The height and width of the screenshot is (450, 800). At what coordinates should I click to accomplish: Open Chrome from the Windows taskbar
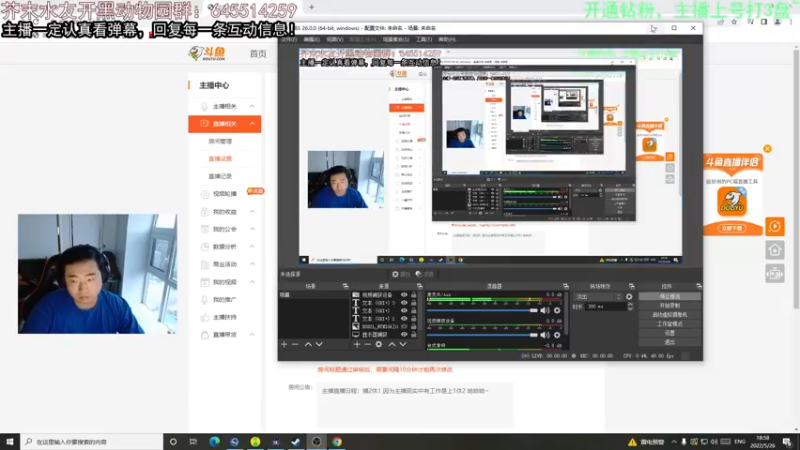point(337,442)
